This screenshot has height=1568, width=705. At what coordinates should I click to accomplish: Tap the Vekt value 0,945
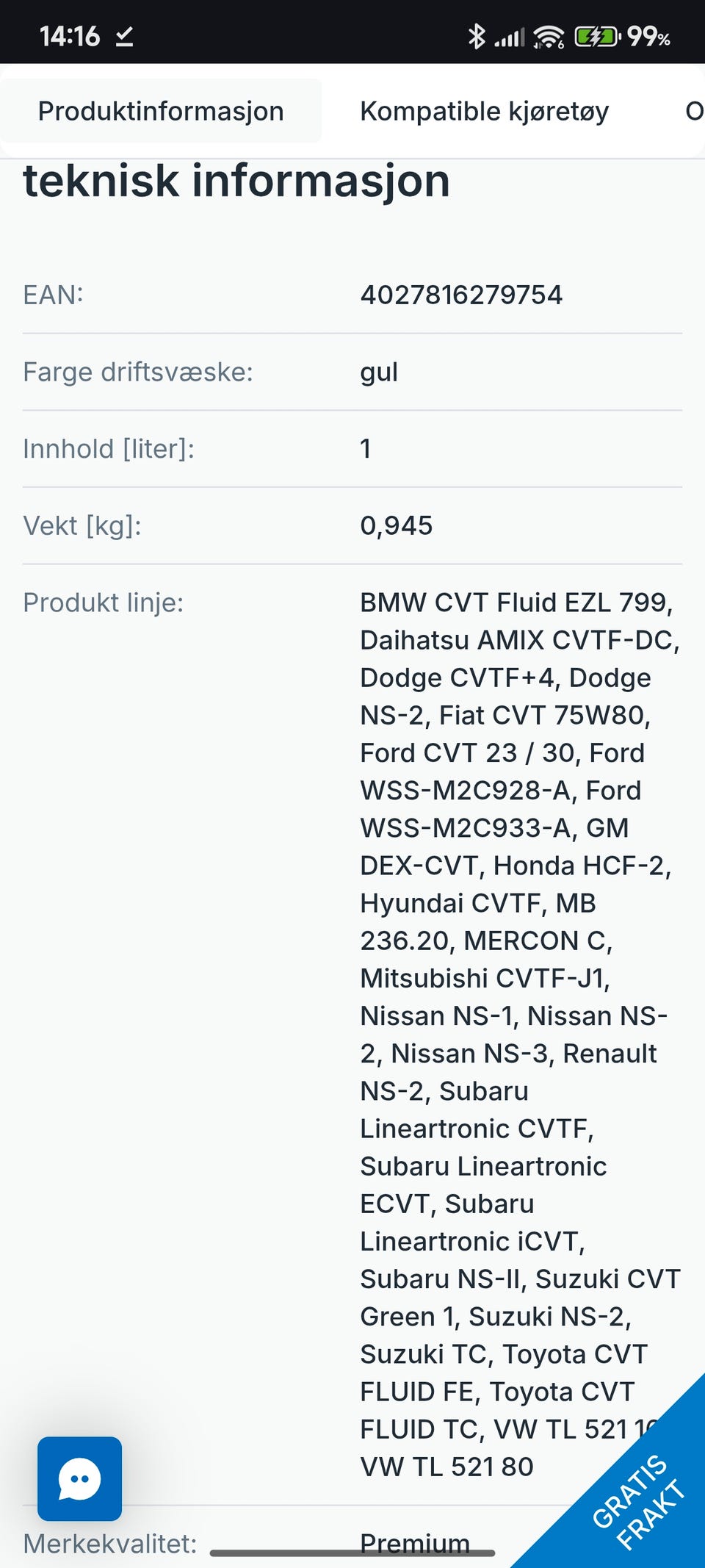point(396,525)
